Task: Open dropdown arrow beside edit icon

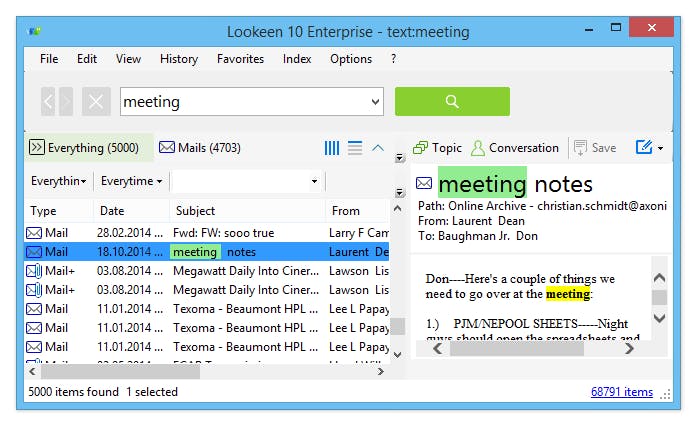Action: [x=660, y=148]
